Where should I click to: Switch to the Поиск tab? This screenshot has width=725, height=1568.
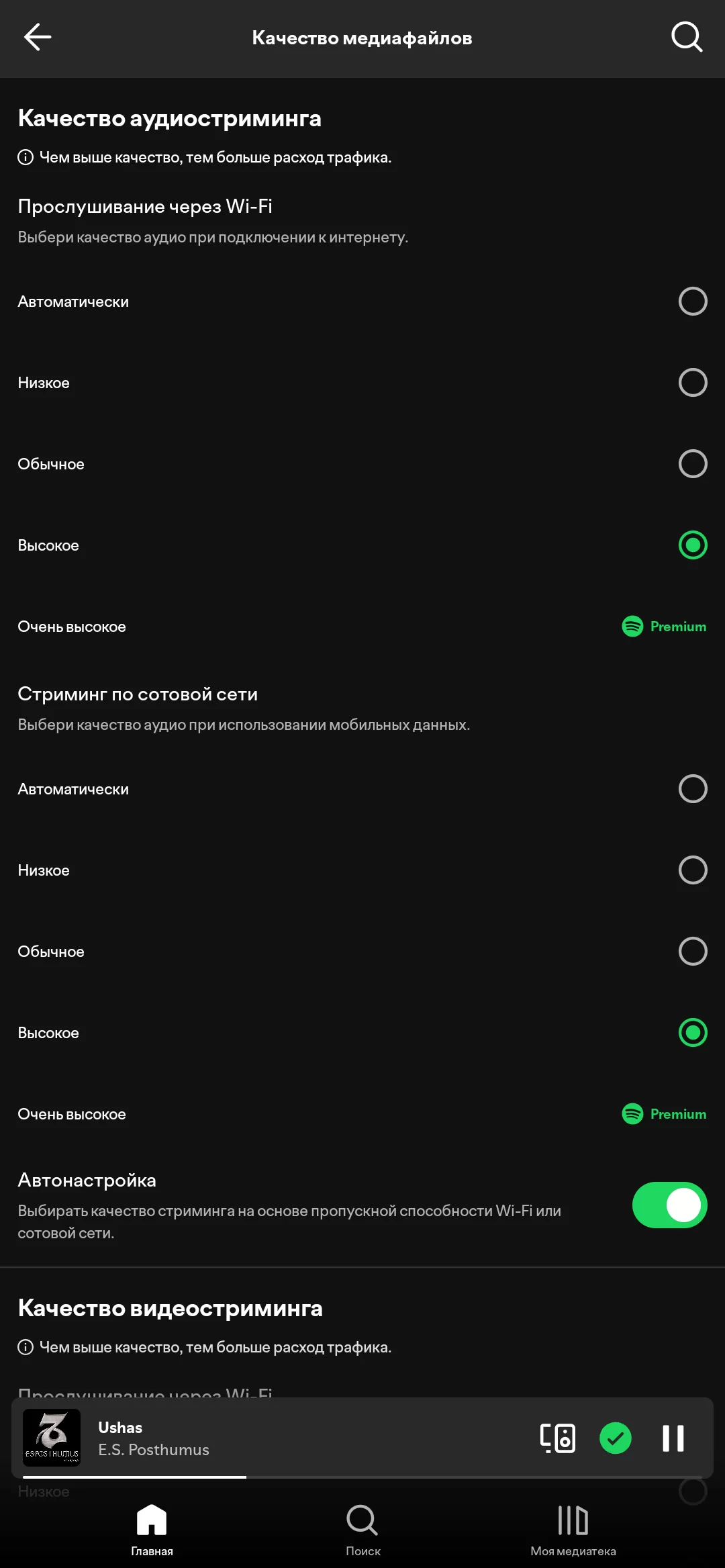(x=362, y=1530)
